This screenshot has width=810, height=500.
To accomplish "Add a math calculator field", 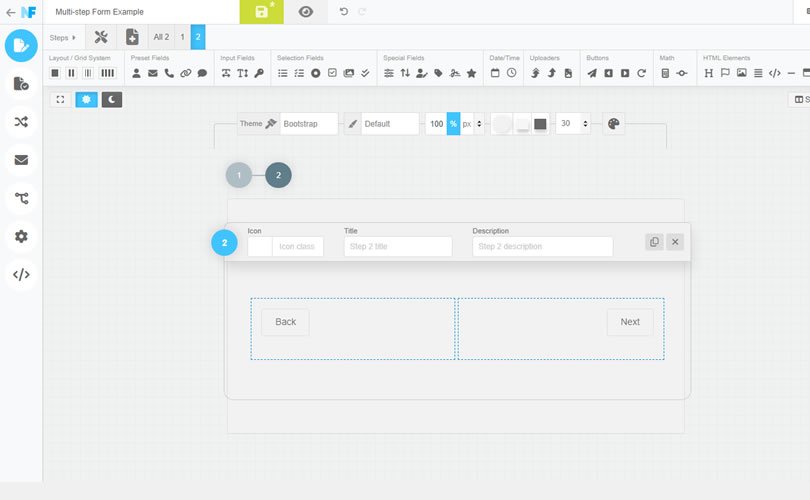I will click(x=665, y=73).
